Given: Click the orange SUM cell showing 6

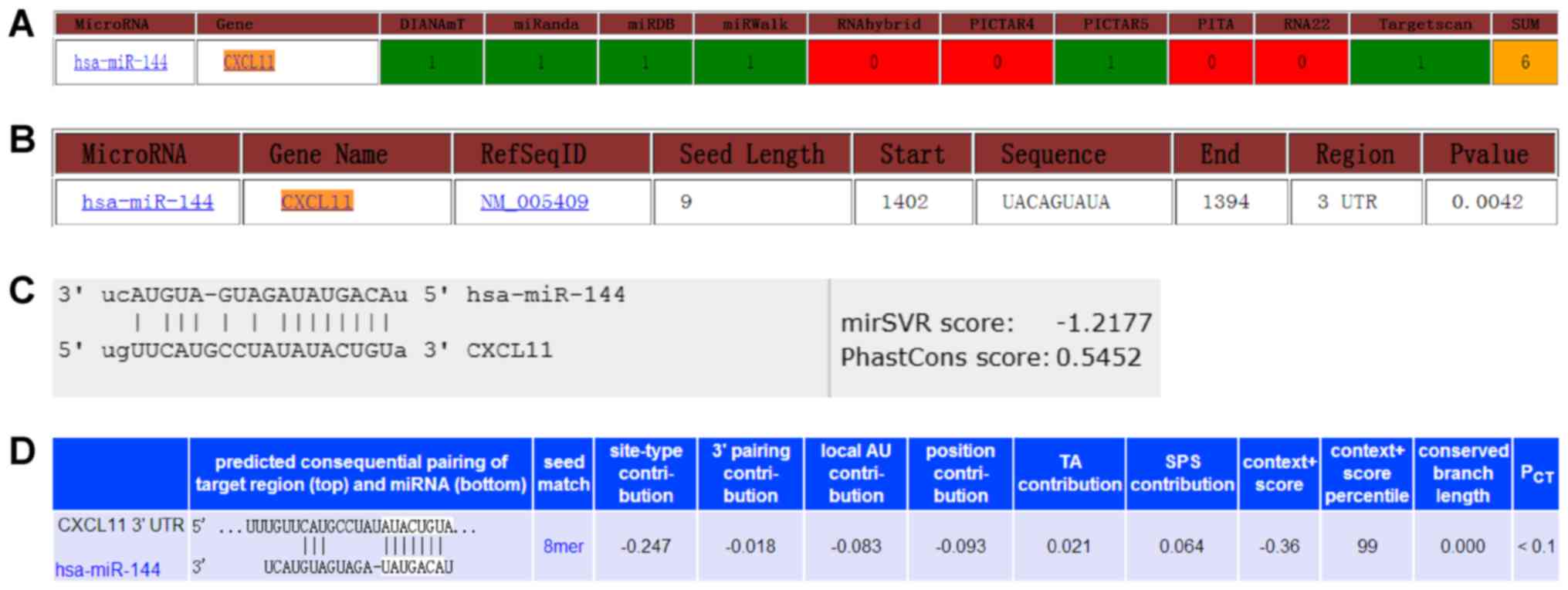Looking at the screenshot, I should (1524, 63).
